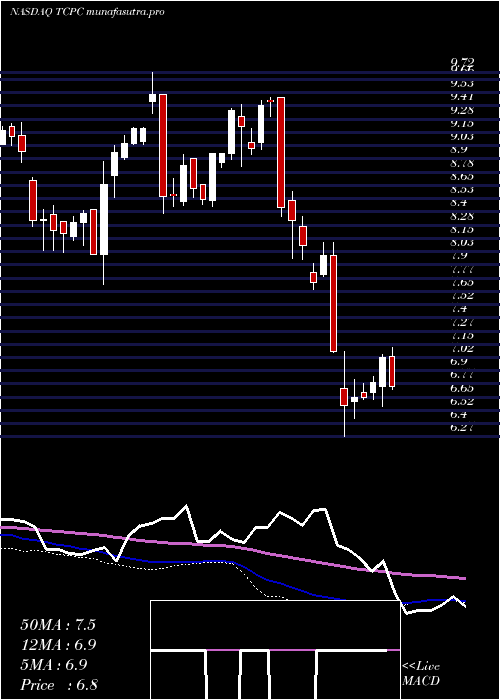Click the 9.15 price axis label
Viewport: 500px width, 700px height.
tap(462, 123)
